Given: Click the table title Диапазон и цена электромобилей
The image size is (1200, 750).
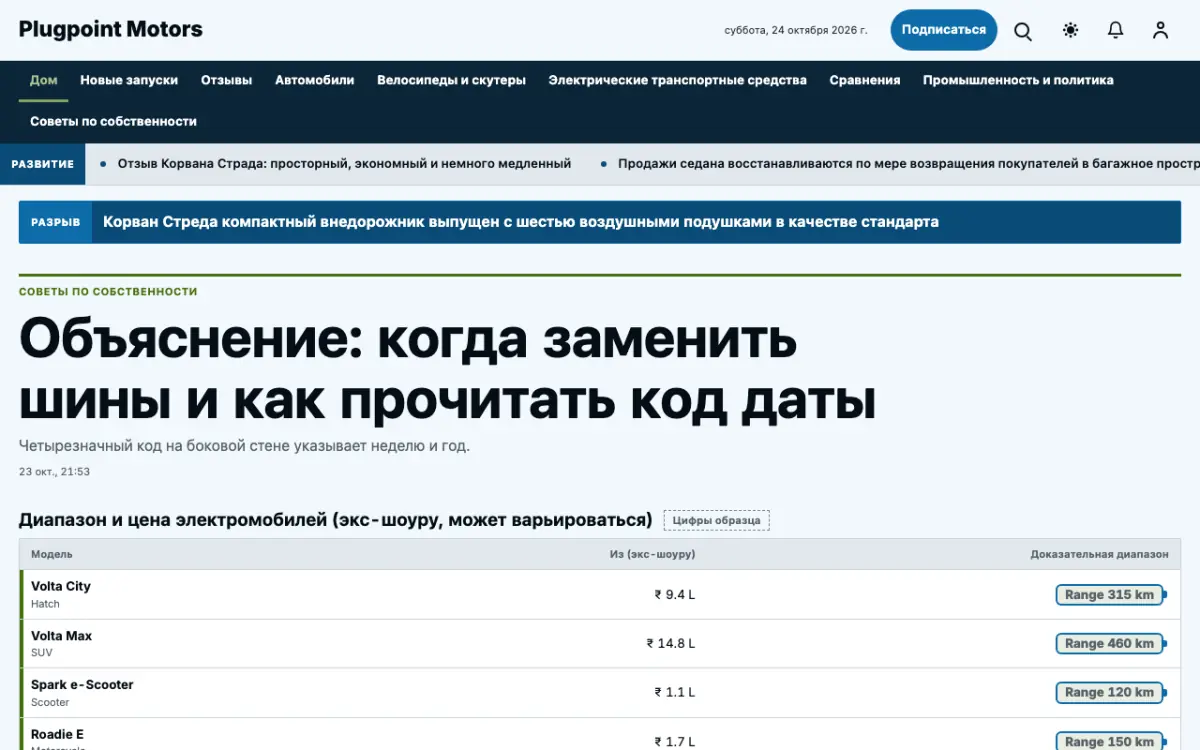Looking at the screenshot, I should [335, 520].
